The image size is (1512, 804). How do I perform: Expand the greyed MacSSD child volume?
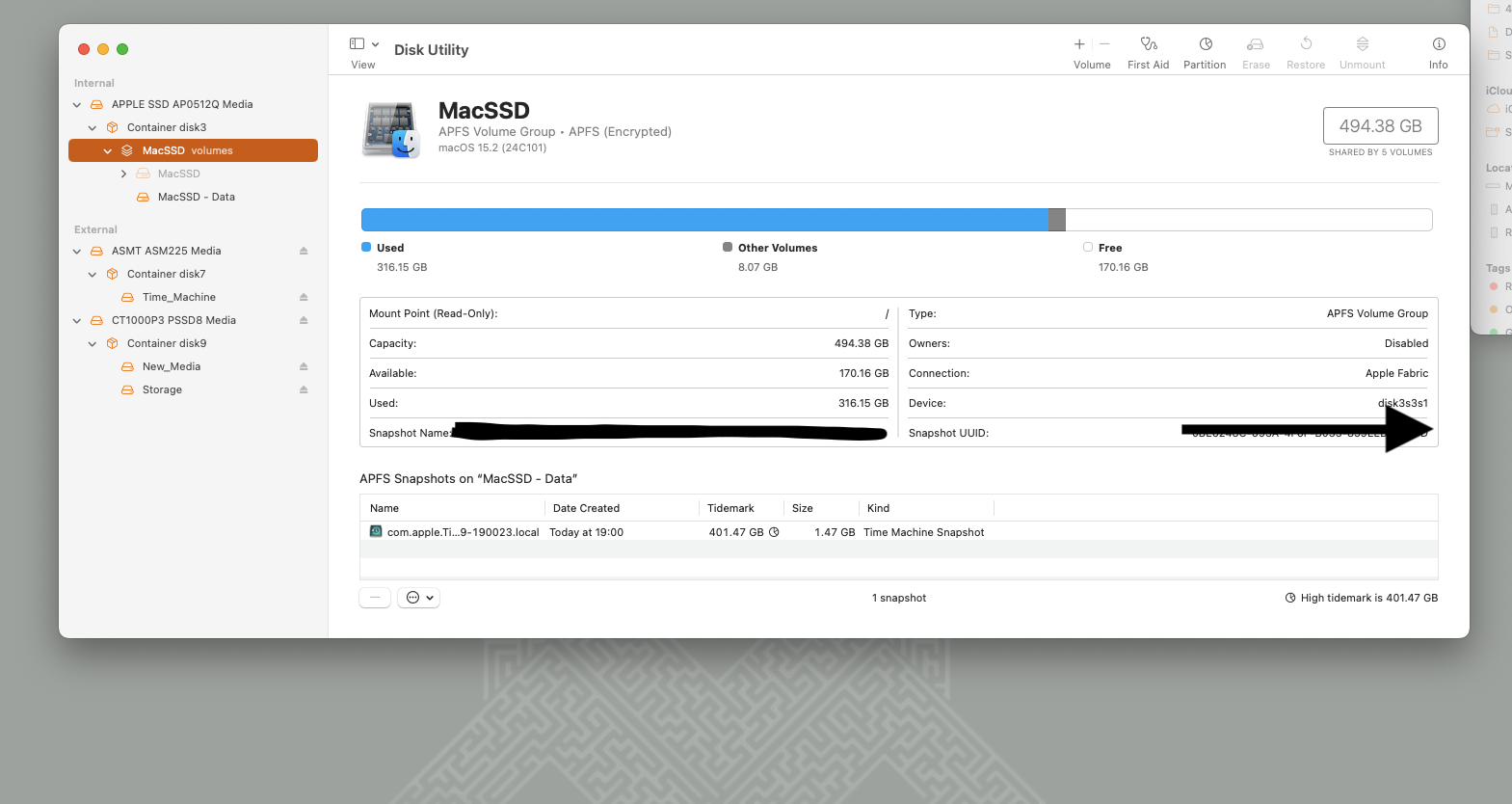point(123,174)
